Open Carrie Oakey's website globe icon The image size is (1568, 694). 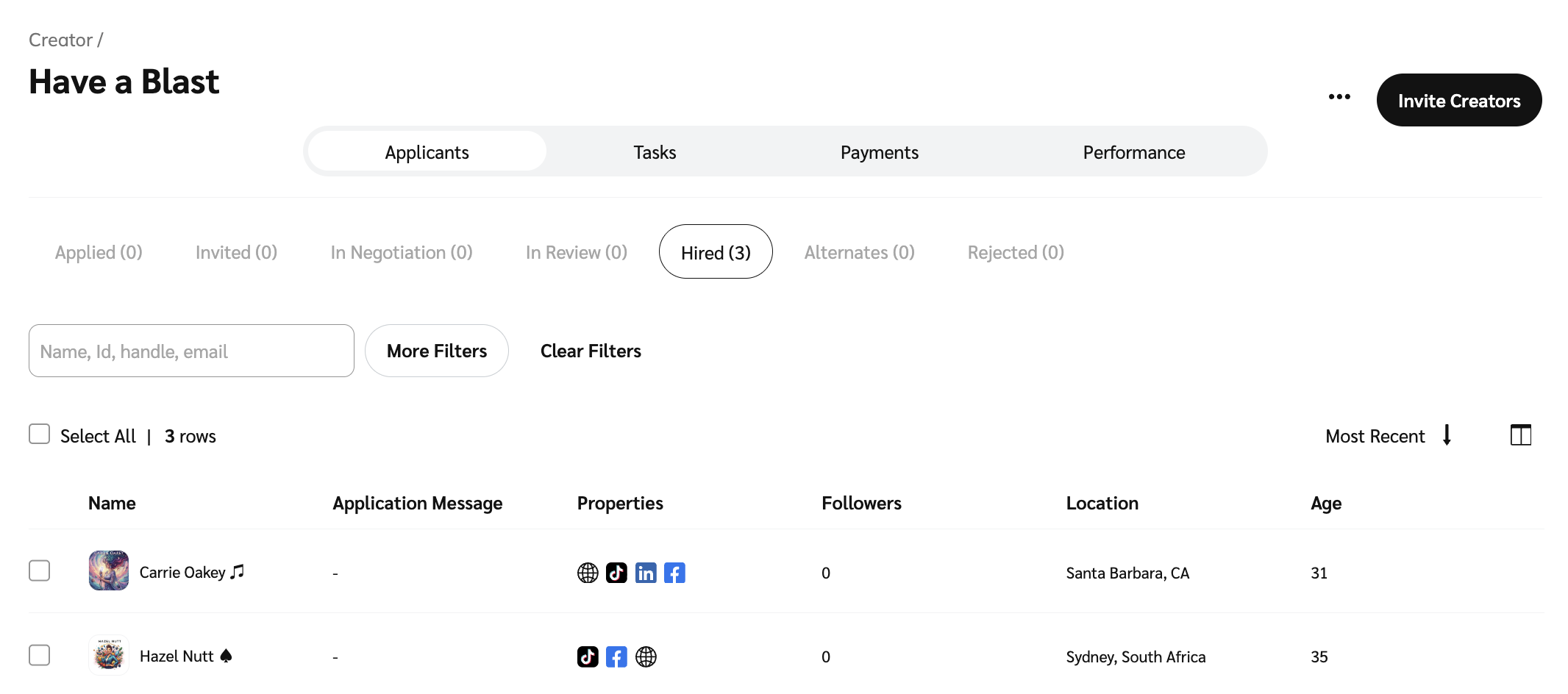[588, 573]
